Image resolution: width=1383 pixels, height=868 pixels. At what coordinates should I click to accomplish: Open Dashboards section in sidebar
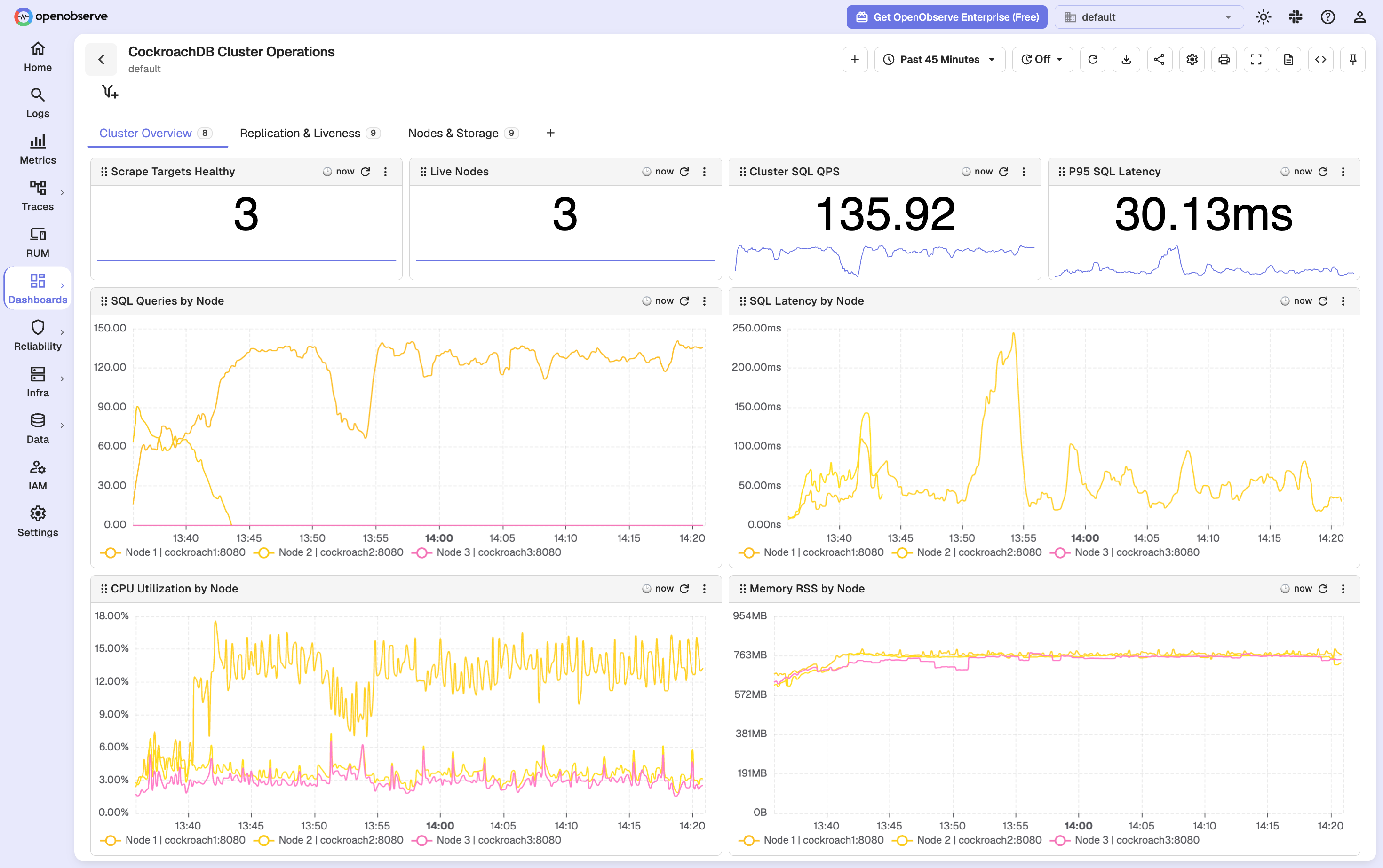pos(37,289)
